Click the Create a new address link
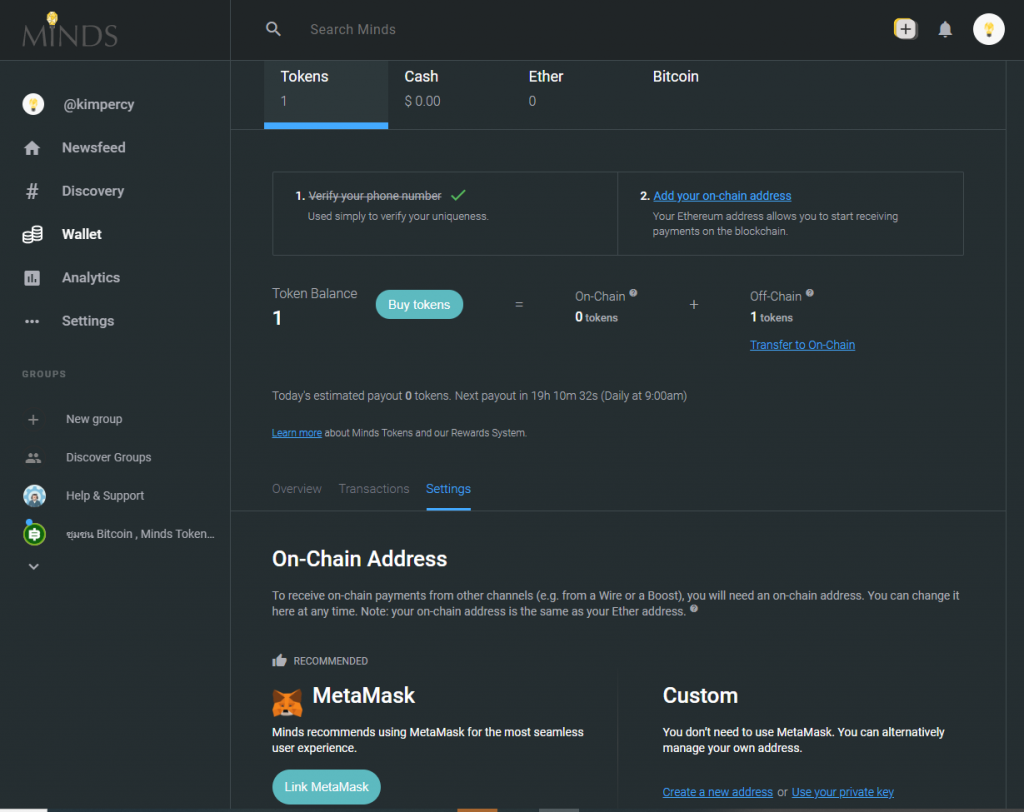 (x=718, y=792)
